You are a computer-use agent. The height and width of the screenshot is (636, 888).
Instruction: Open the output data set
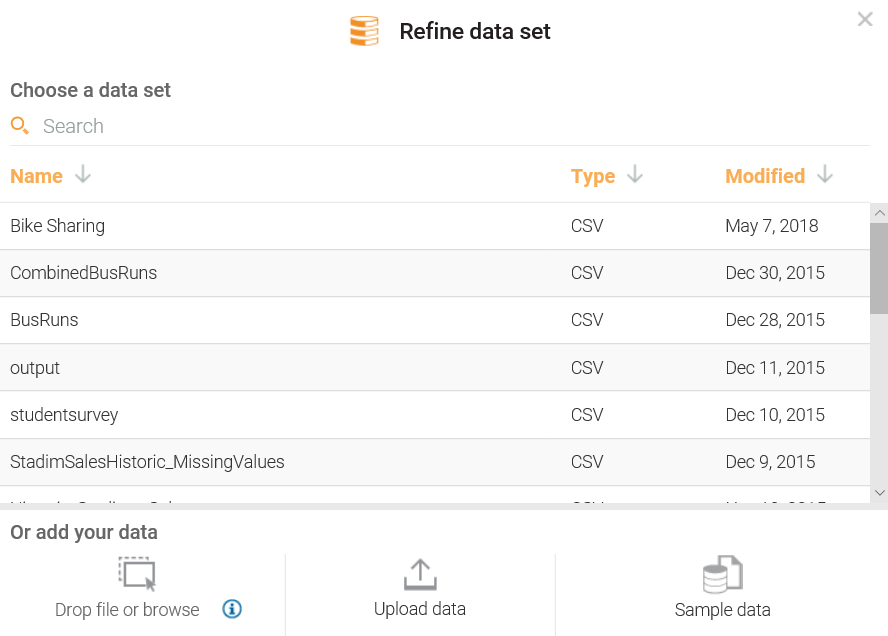coord(35,368)
